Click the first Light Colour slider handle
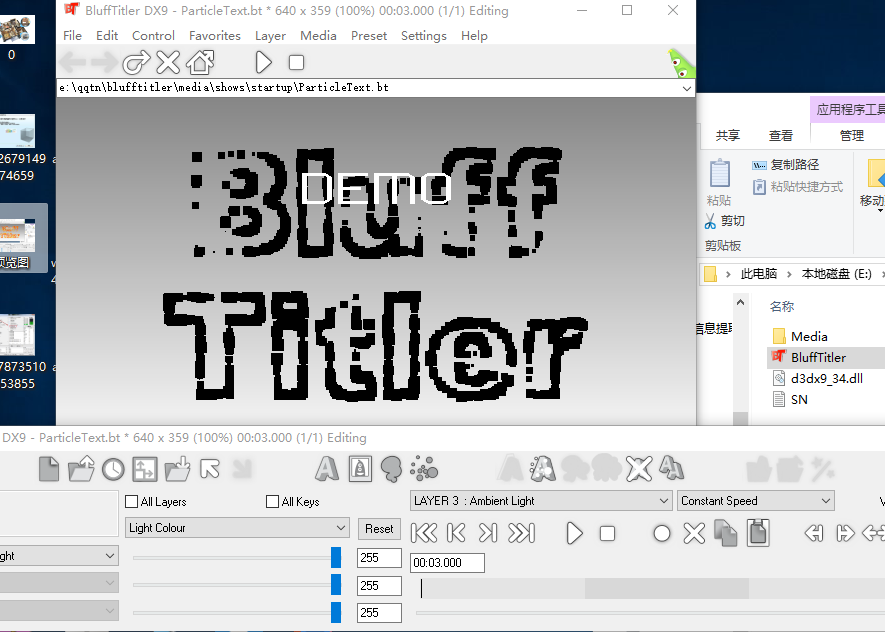This screenshot has height=632, width=885. [336, 558]
